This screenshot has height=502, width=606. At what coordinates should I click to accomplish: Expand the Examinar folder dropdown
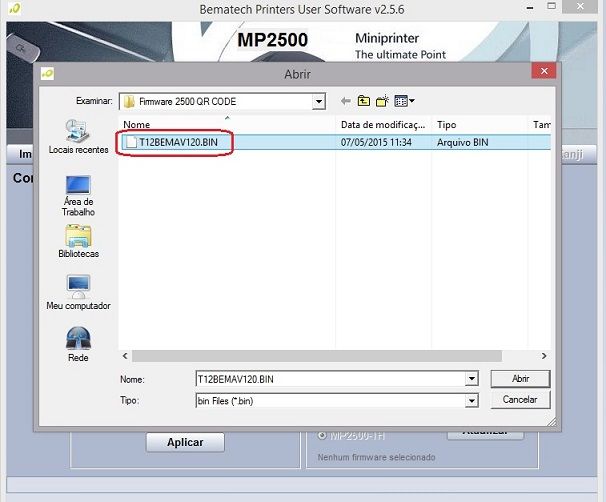318,101
